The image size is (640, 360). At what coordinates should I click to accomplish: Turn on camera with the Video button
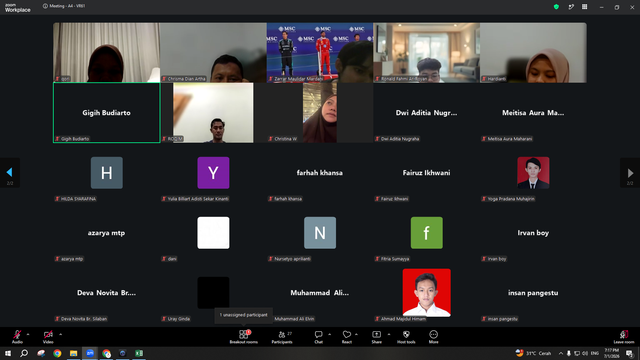point(48,336)
